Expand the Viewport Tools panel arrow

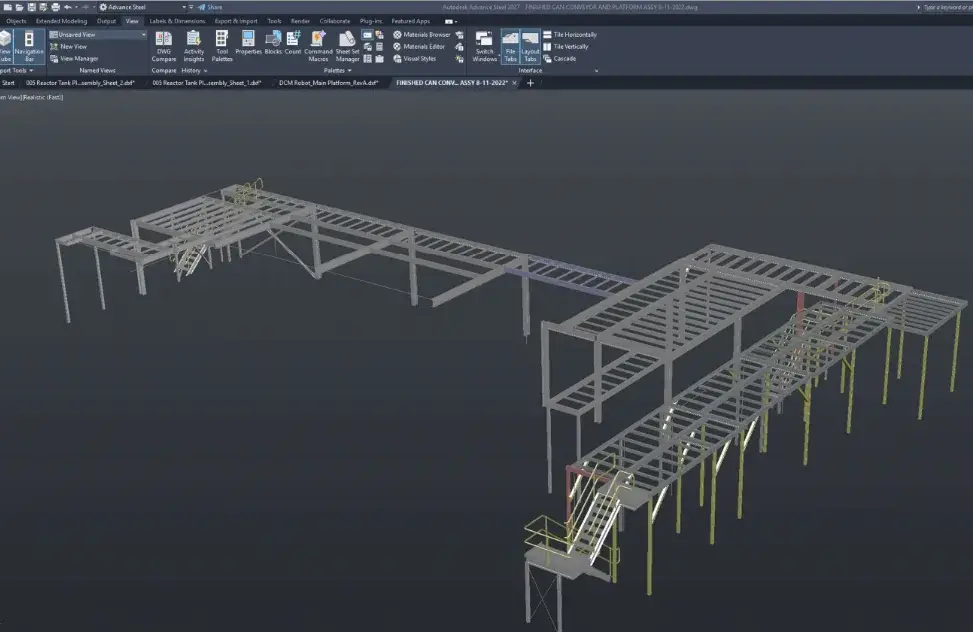coord(31,71)
